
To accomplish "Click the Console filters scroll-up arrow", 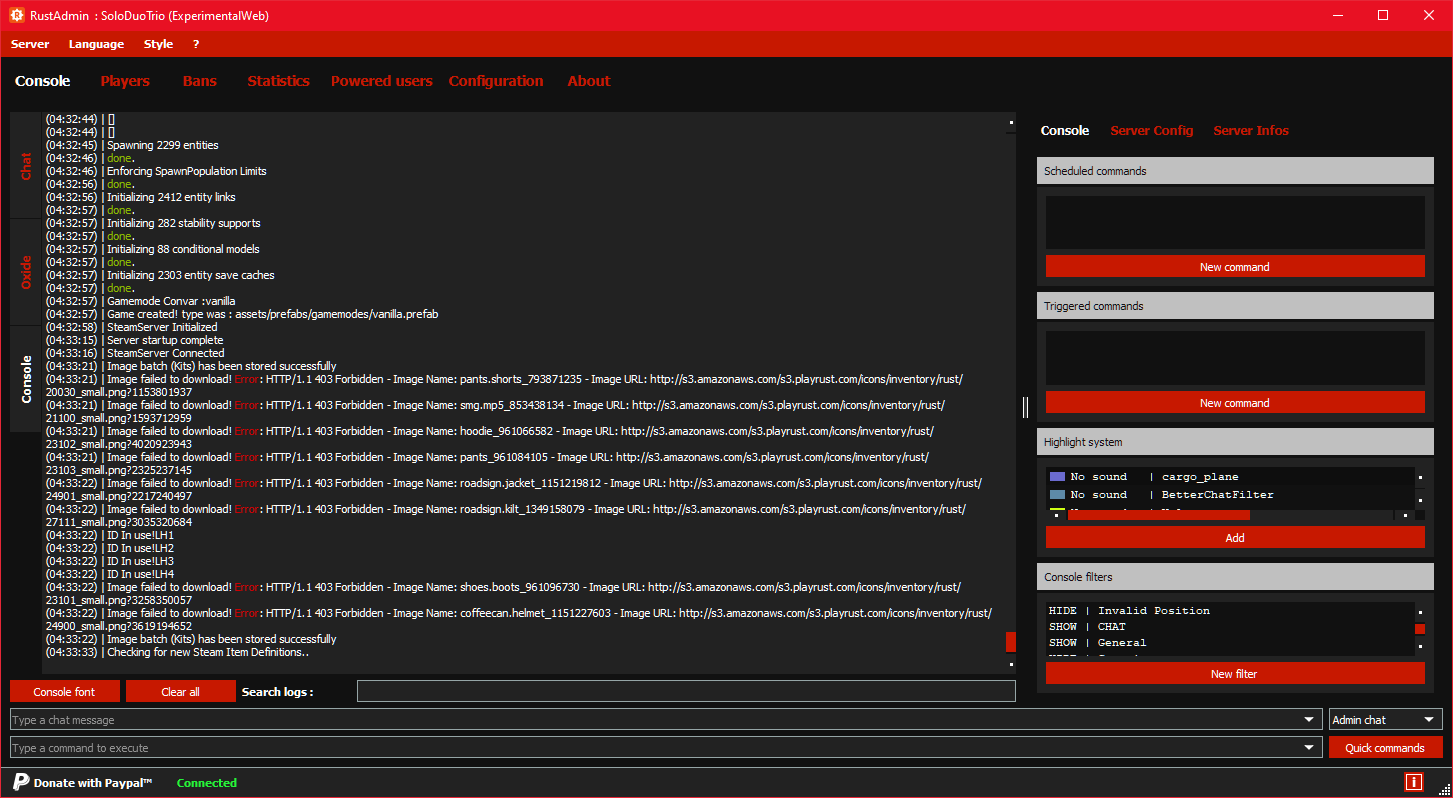I will click(x=1419, y=611).
